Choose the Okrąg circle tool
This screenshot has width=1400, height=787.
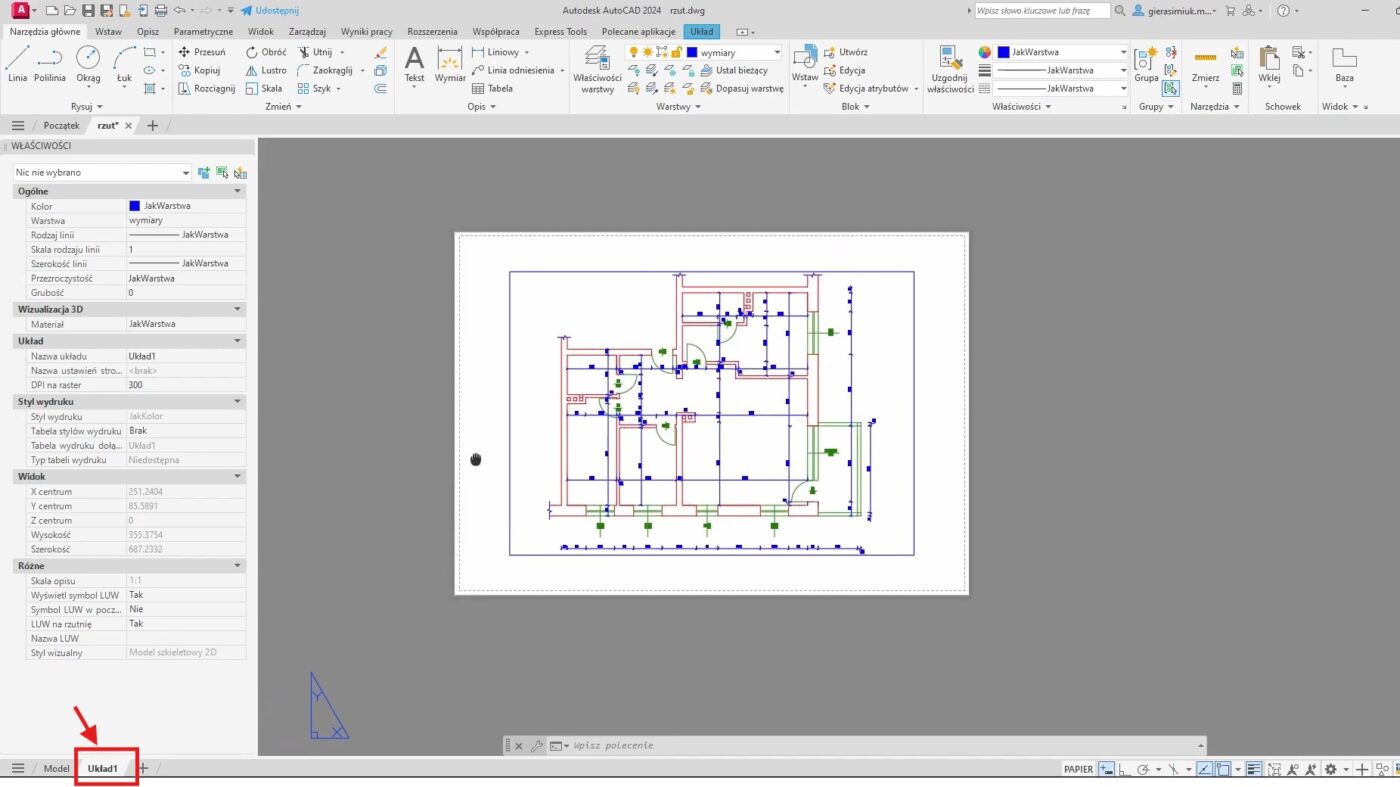(88, 63)
